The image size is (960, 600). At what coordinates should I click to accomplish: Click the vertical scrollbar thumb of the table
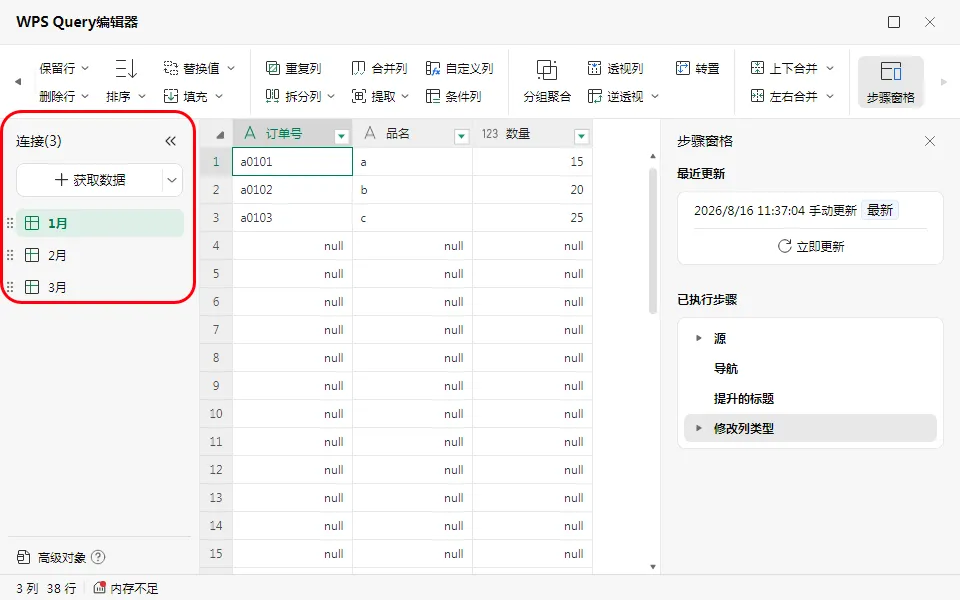click(653, 241)
